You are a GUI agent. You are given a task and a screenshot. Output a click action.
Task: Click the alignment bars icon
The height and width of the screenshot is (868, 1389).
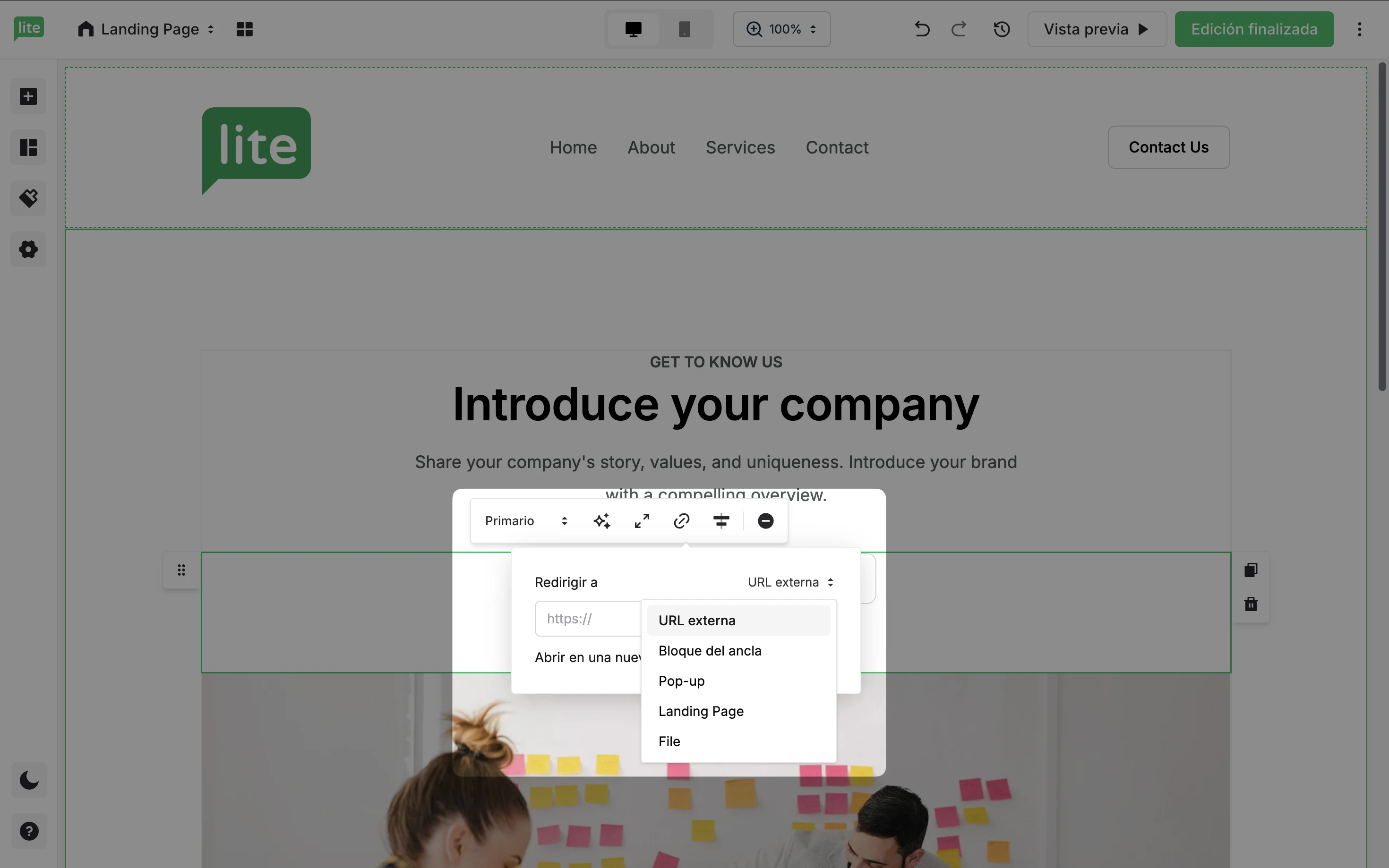click(720, 521)
